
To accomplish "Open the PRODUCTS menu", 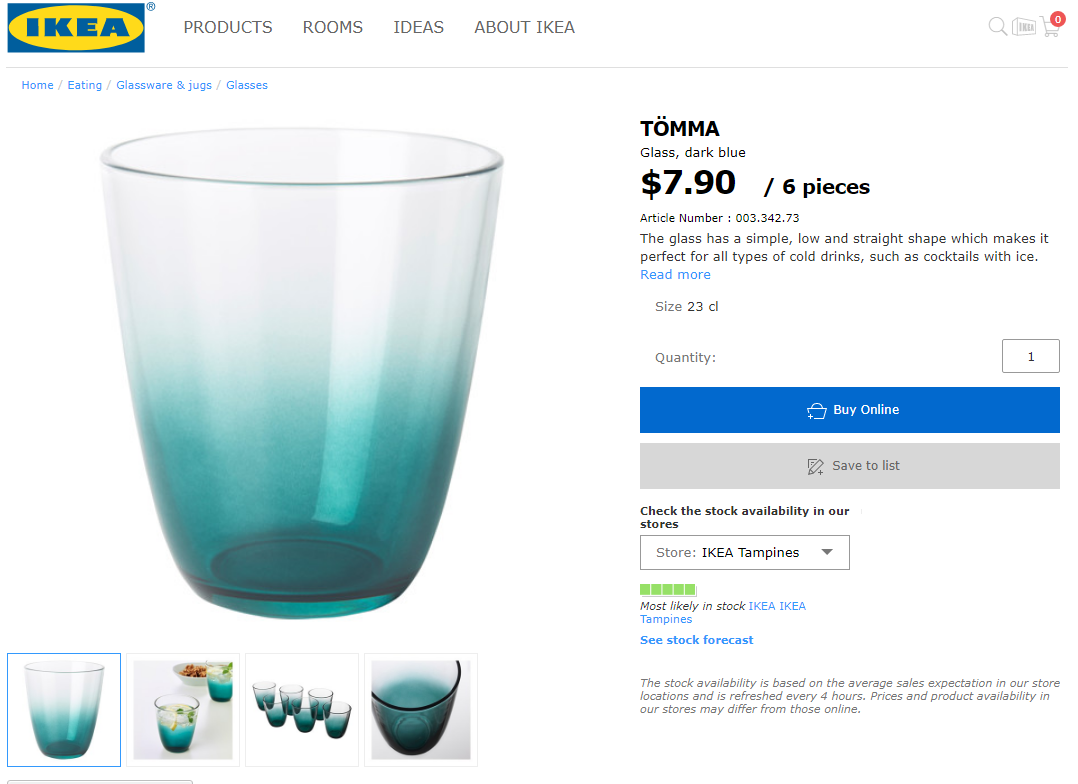I will (x=228, y=28).
